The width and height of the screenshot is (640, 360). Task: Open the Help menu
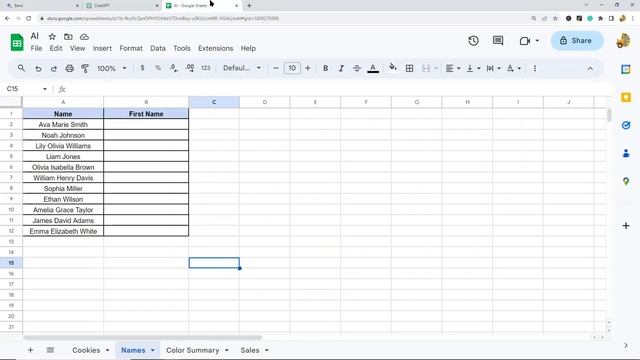pos(248,48)
